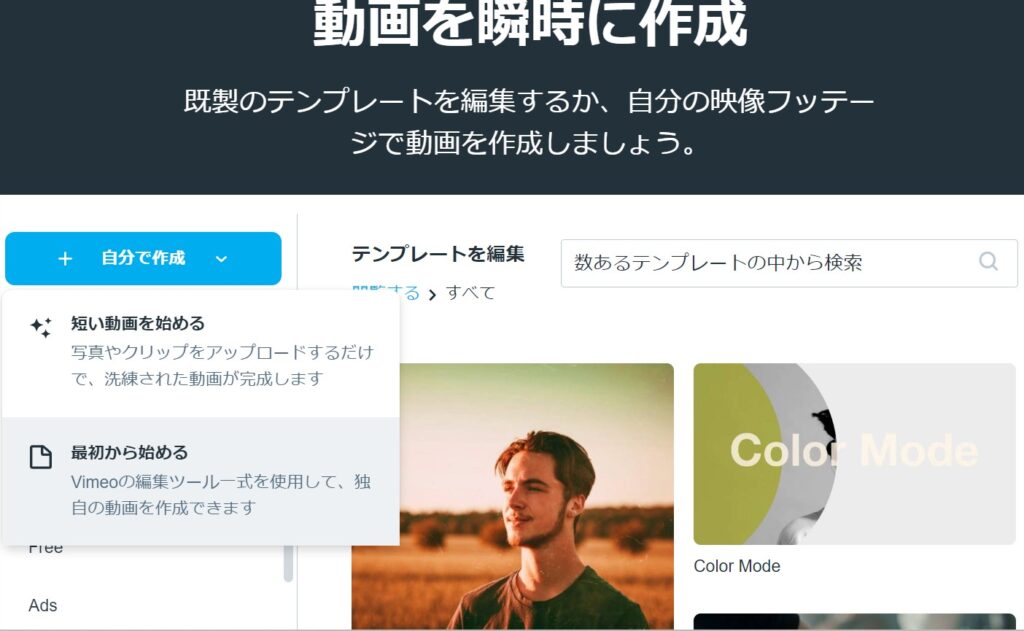Screen dimensions: 1024x631
Task: Select 短い動画を始める menu option
Action: tap(200, 352)
